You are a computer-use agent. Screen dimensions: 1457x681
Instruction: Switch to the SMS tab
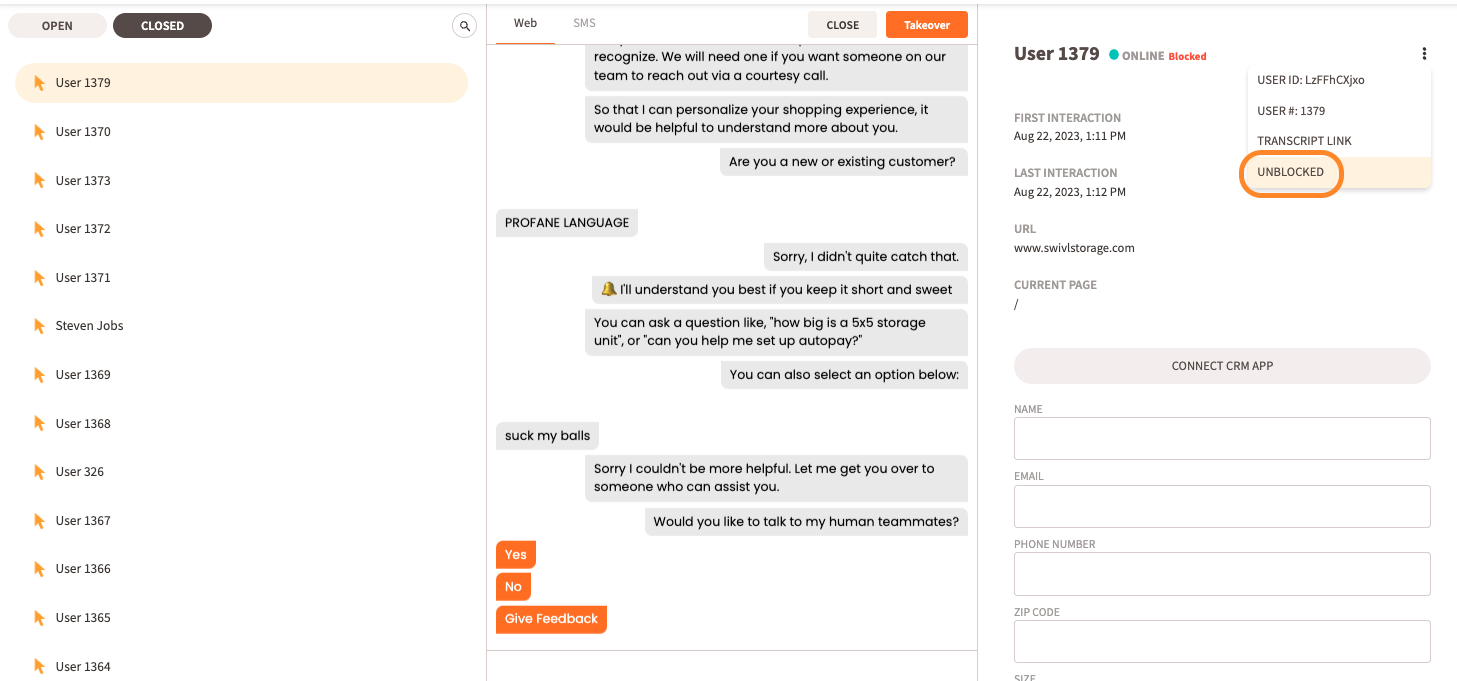tap(584, 23)
